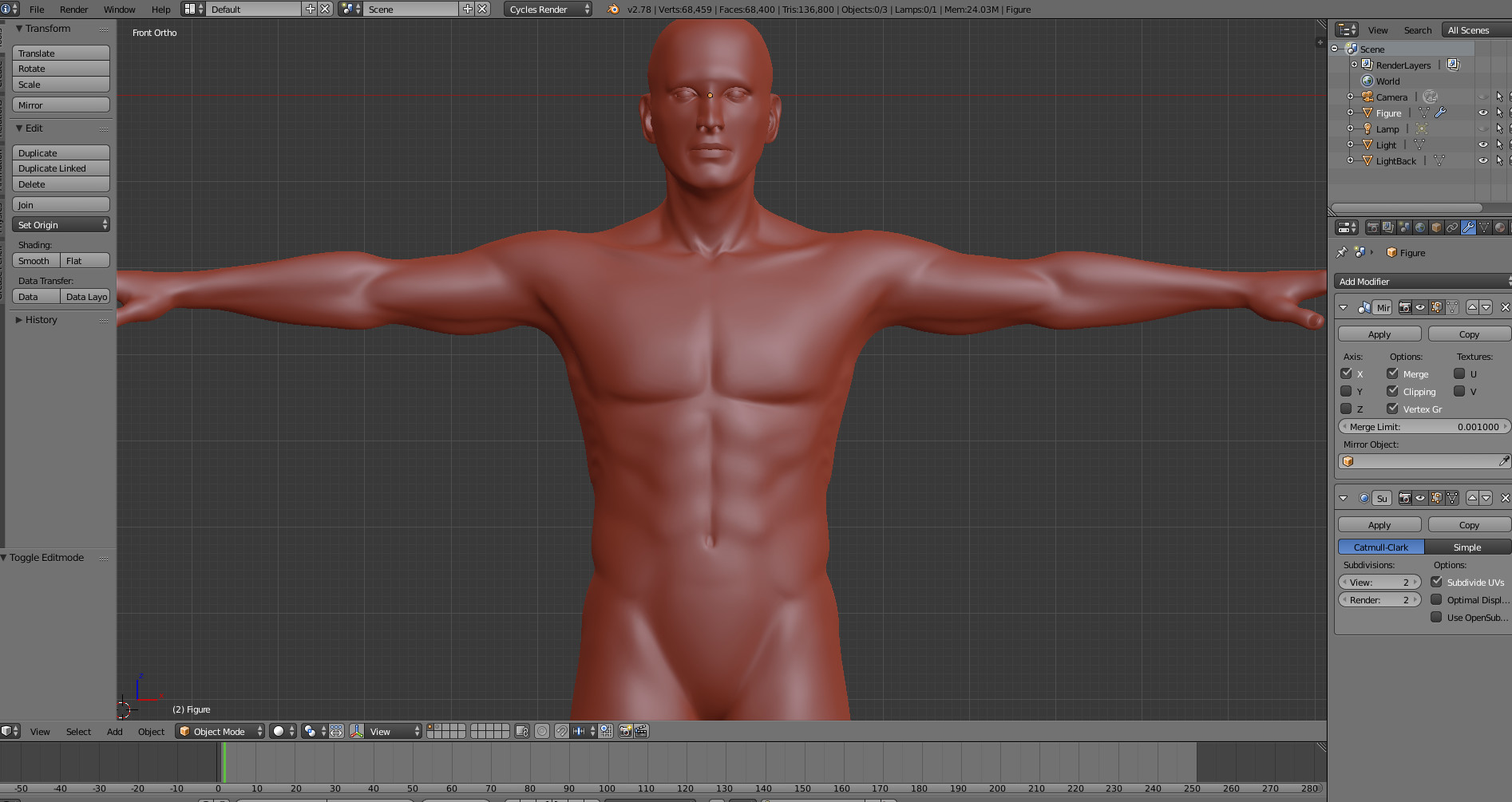Open the Set Origin dropdown
The image size is (1512, 802).
click(x=61, y=225)
